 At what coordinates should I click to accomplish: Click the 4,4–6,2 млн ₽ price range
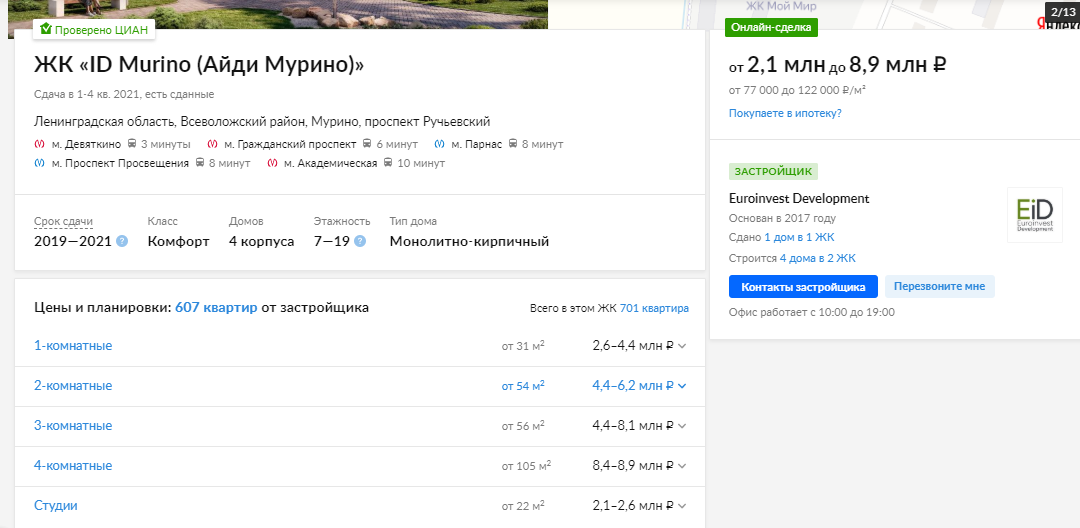[x=632, y=386]
